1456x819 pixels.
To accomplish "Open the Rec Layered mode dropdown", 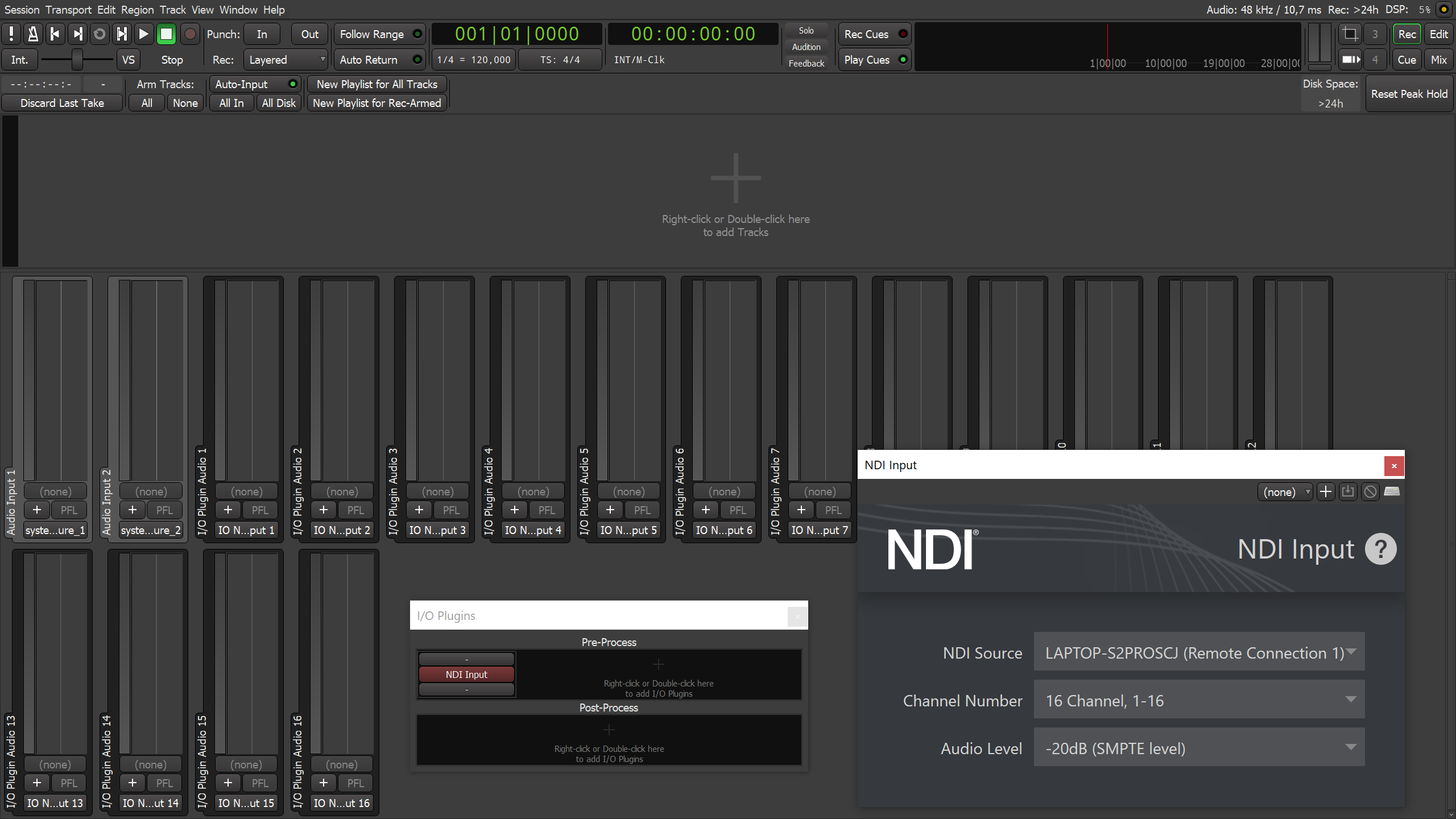I will coord(286,60).
